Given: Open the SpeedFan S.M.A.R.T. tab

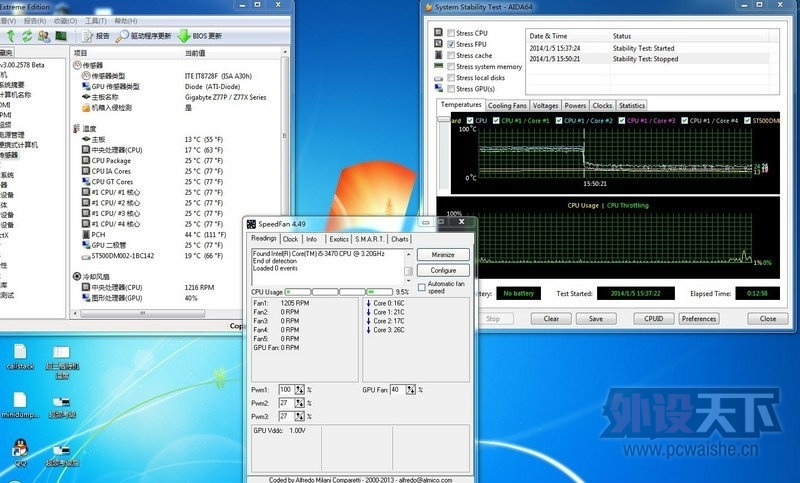Looking at the screenshot, I should pos(369,239).
